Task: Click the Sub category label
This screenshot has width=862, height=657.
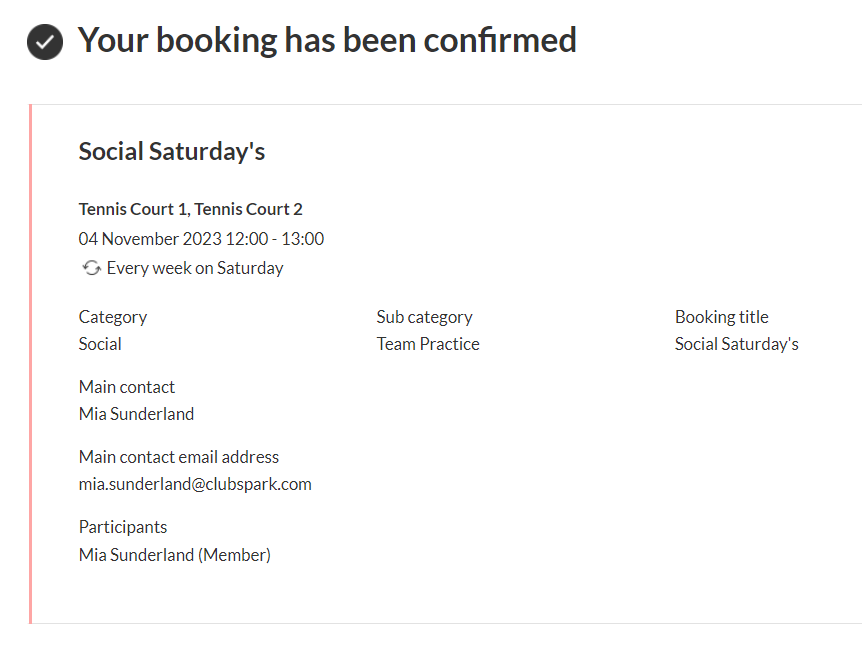Action: pyautogui.click(x=424, y=317)
